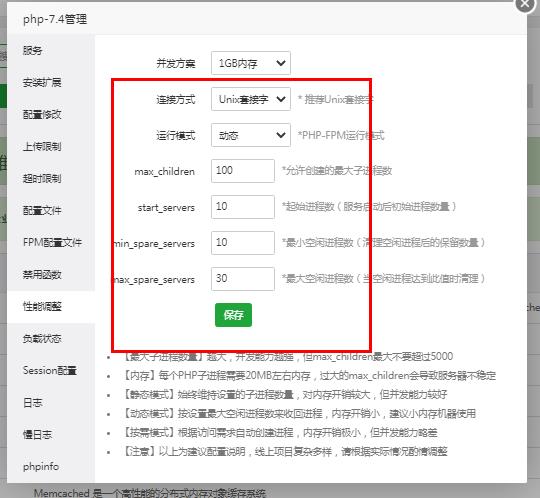
Task: Click the start_servers input field
Action: pos(243,207)
